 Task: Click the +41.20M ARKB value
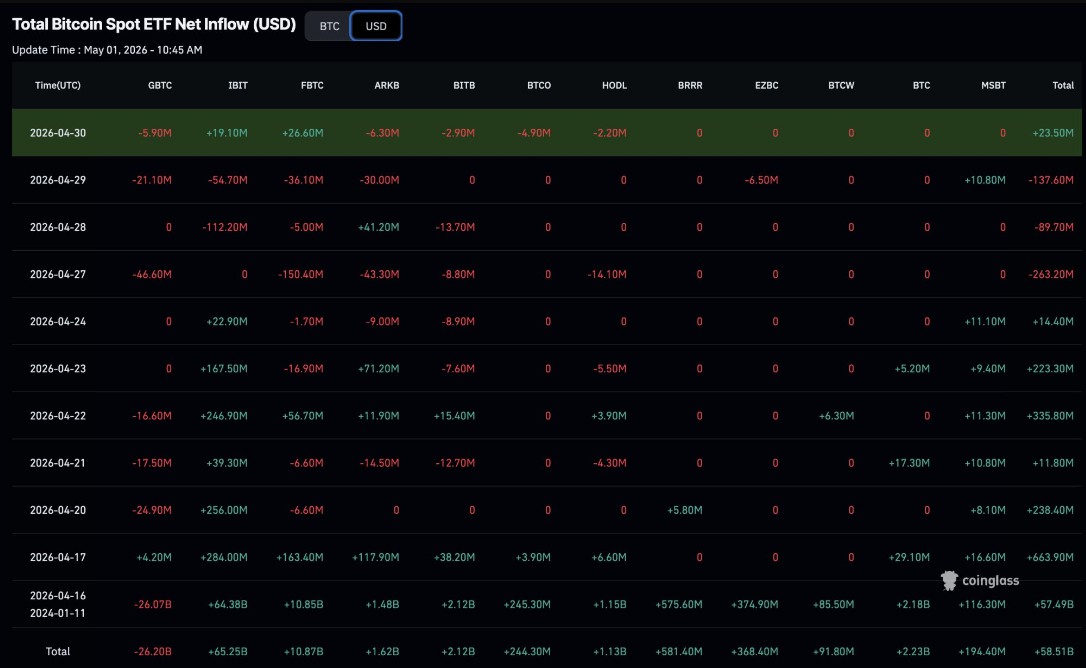[x=378, y=227]
